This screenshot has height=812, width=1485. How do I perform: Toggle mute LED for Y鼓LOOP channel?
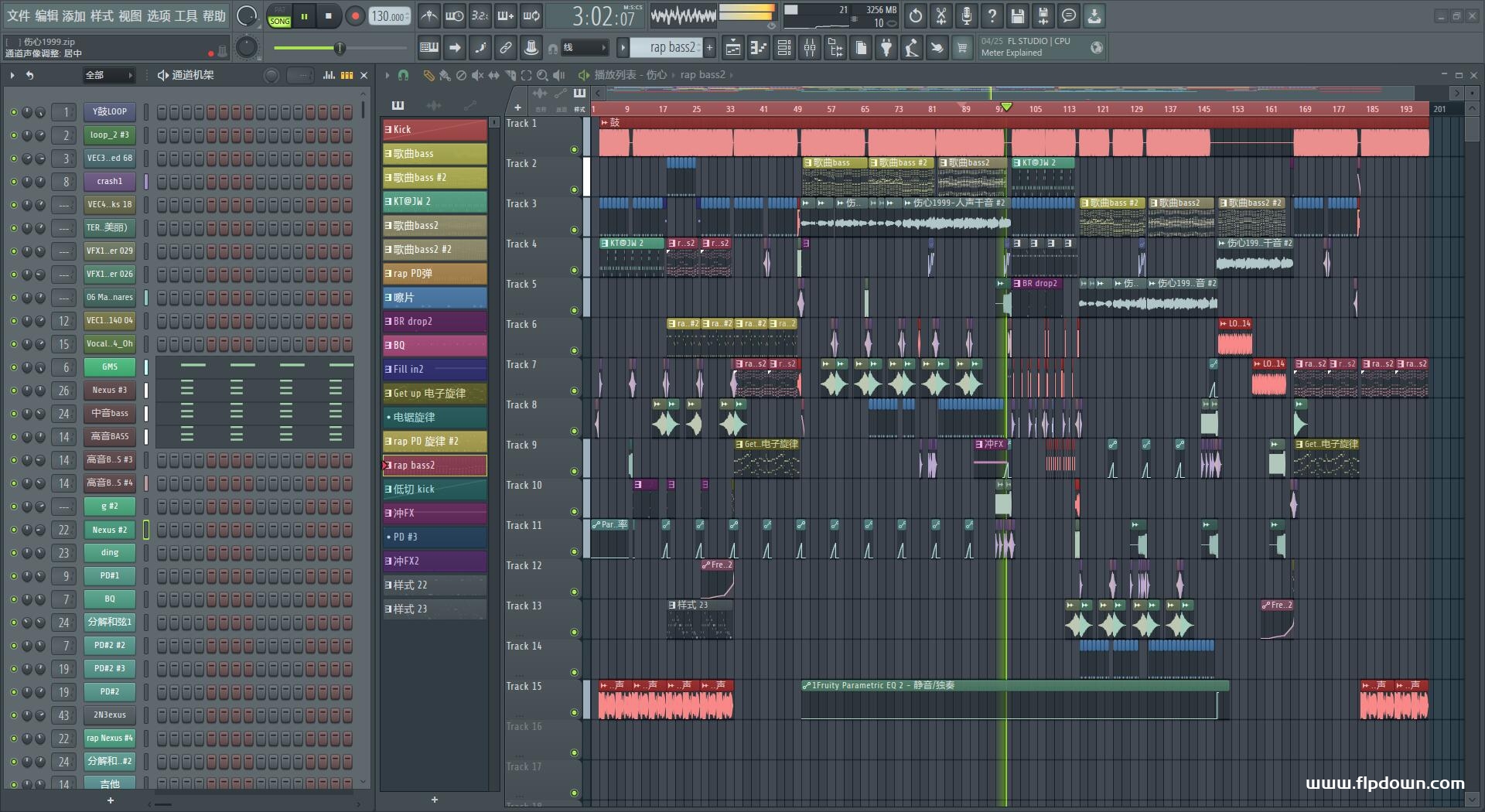[x=13, y=112]
